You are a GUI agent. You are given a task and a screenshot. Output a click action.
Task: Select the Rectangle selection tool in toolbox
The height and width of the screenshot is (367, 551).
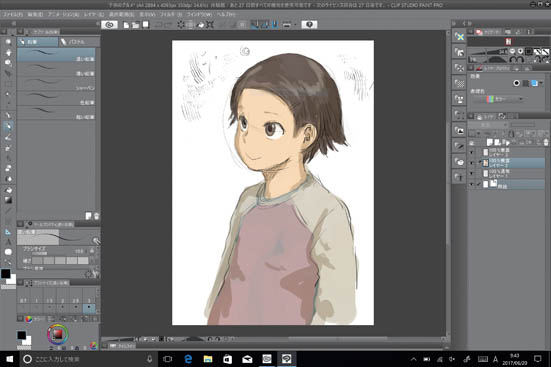(x=8, y=84)
